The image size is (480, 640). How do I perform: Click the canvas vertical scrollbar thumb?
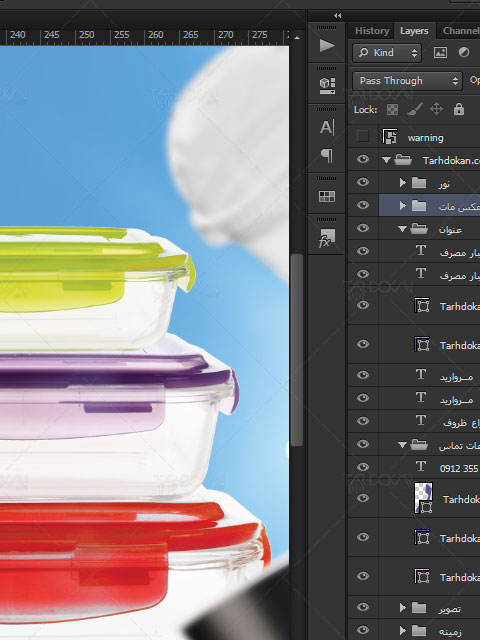pyautogui.click(x=297, y=350)
